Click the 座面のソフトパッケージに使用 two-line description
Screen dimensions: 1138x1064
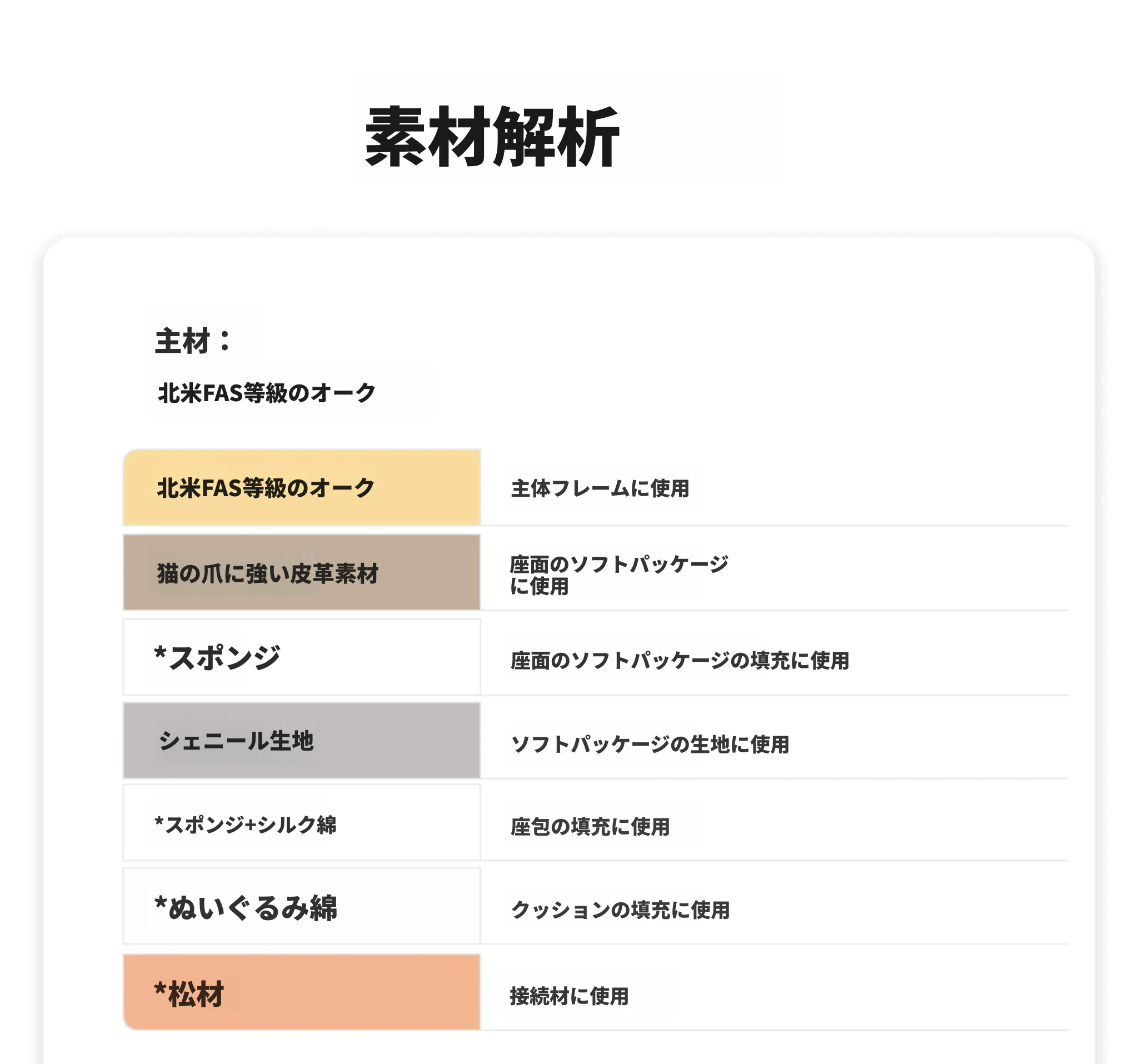[618, 575]
